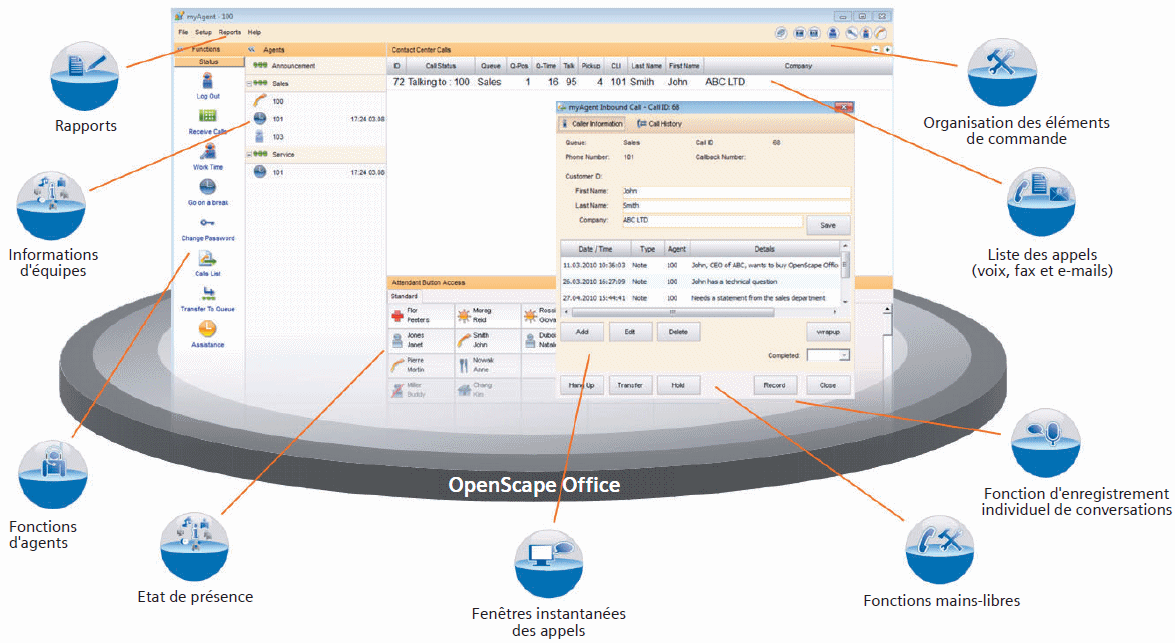This screenshot has width=1175, height=643.
Task: Select agent 101 under the Sales group
Action: pyautogui.click(x=316, y=118)
